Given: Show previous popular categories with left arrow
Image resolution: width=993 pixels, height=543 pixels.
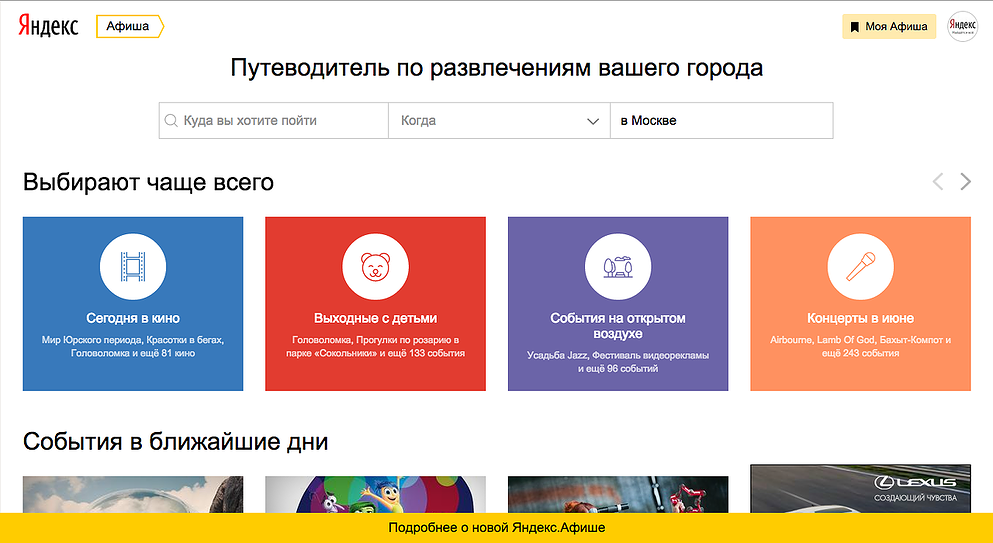Looking at the screenshot, I should 938,182.
